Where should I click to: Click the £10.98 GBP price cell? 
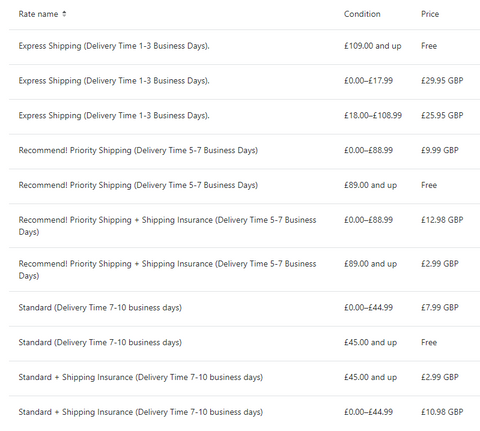(x=442, y=412)
